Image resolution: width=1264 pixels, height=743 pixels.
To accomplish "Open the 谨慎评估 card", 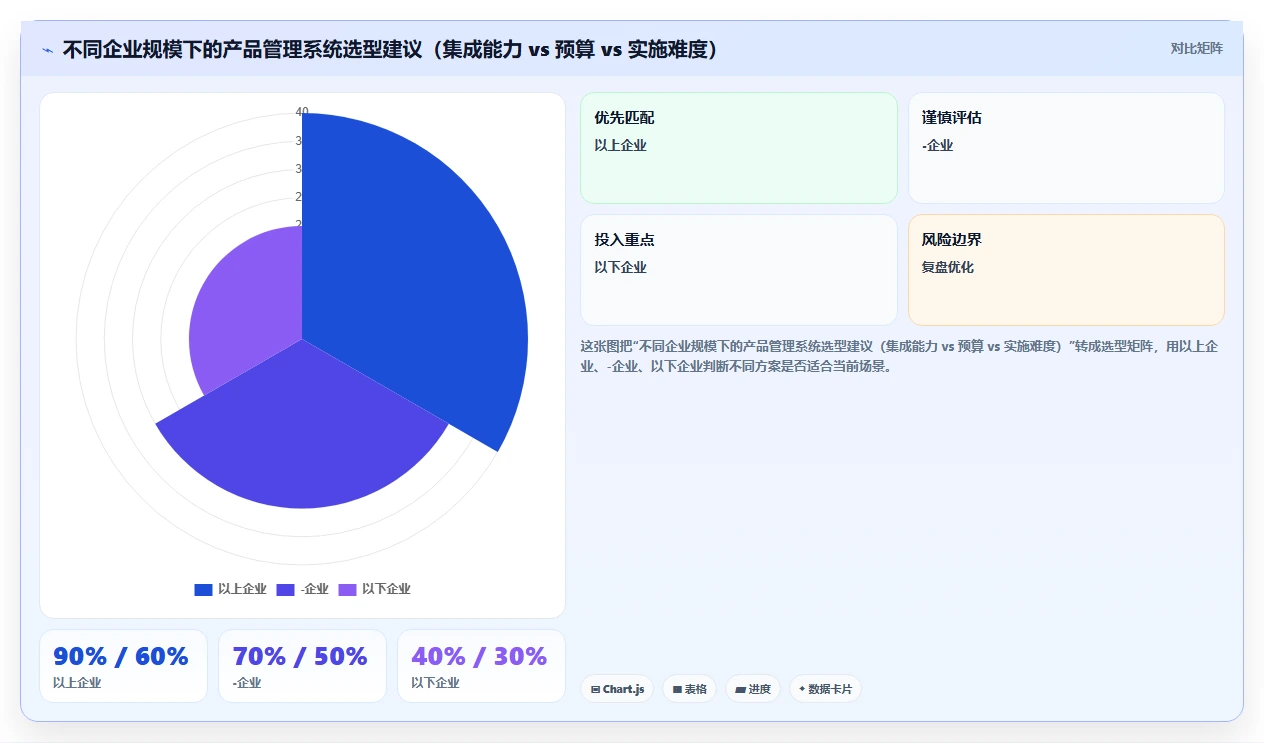I will [x=1066, y=148].
